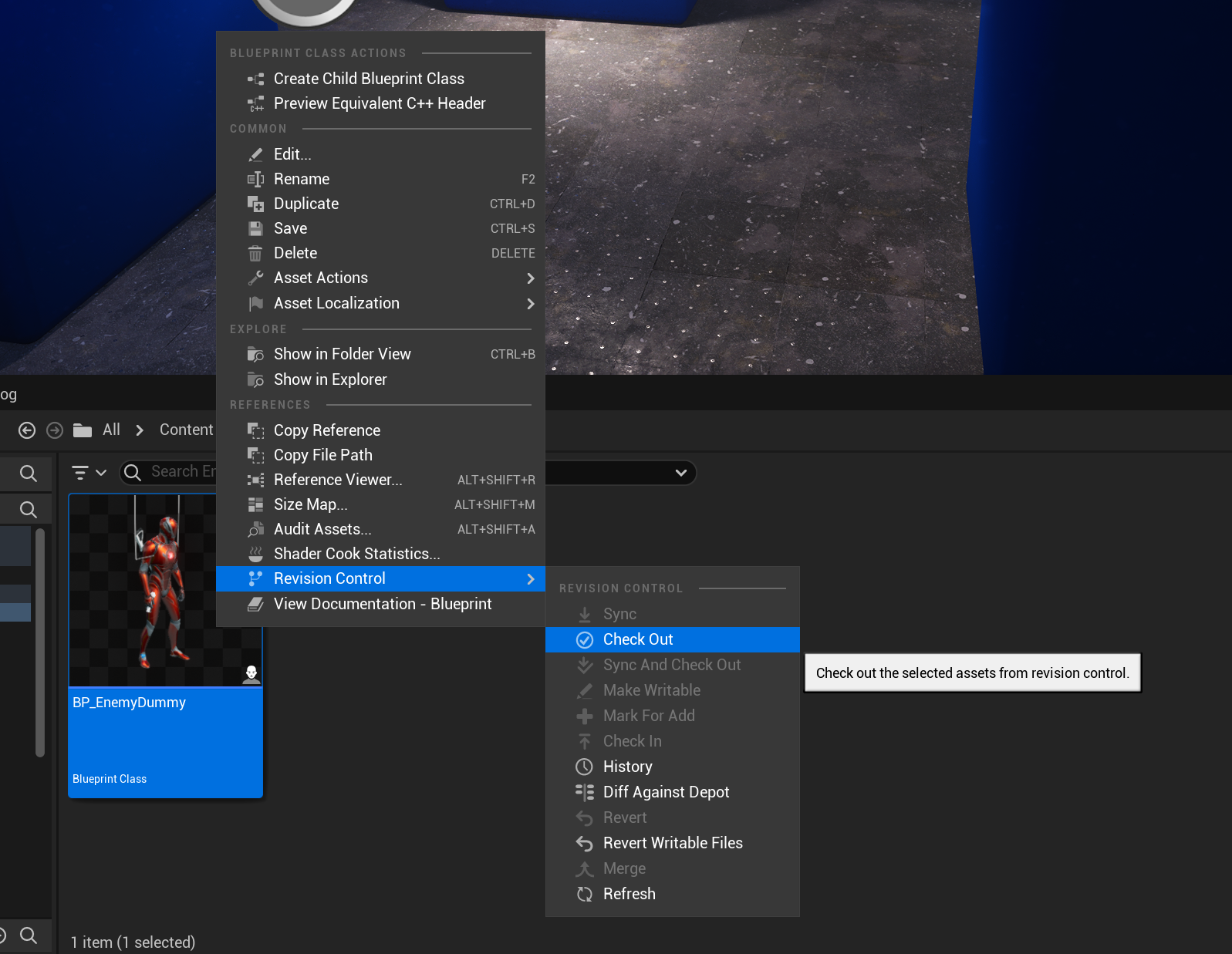Viewport: 1232px width, 954px height.
Task: Click the Show in Explorer icon
Action: coord(255,379)
